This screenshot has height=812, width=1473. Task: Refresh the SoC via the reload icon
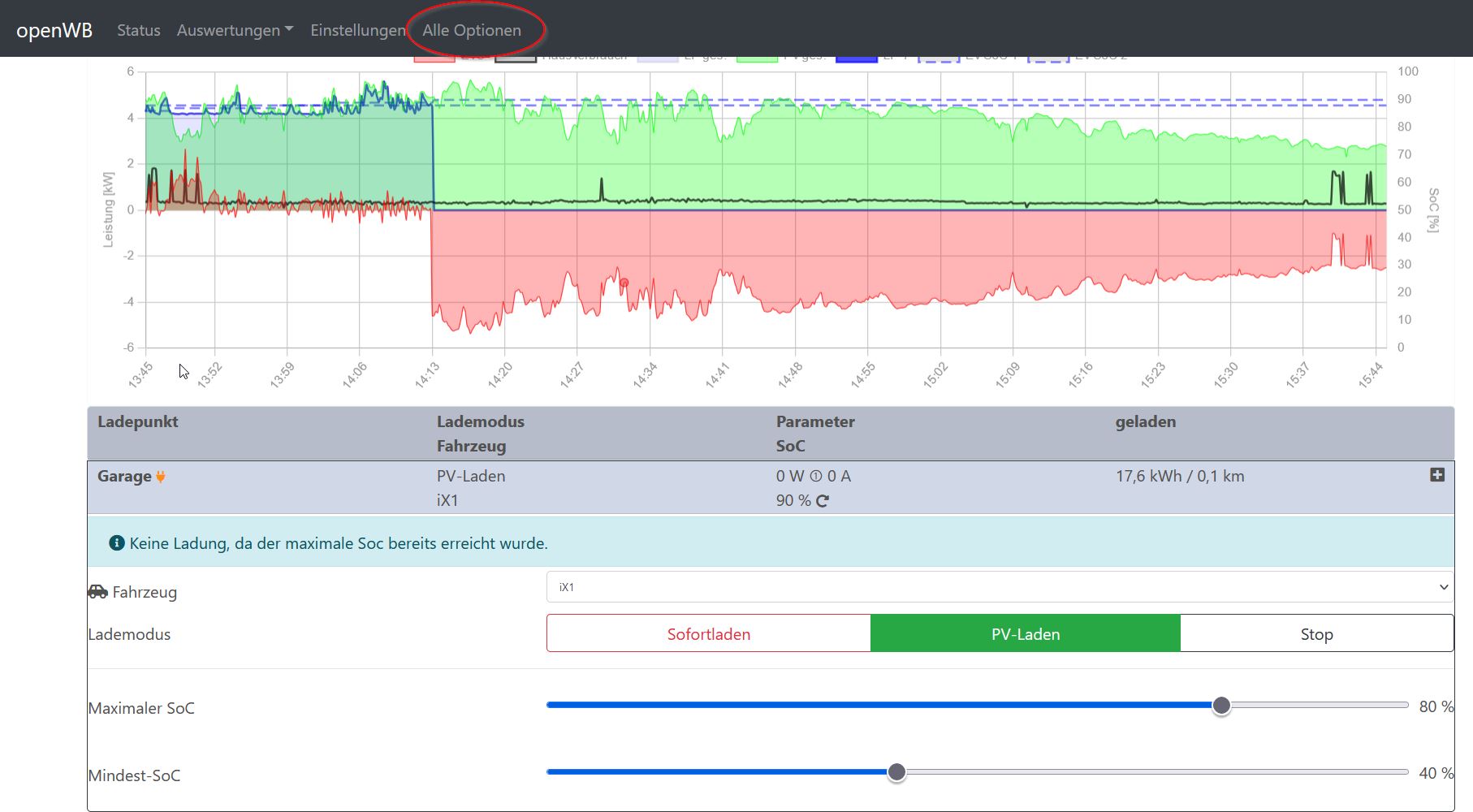(823, 501)
